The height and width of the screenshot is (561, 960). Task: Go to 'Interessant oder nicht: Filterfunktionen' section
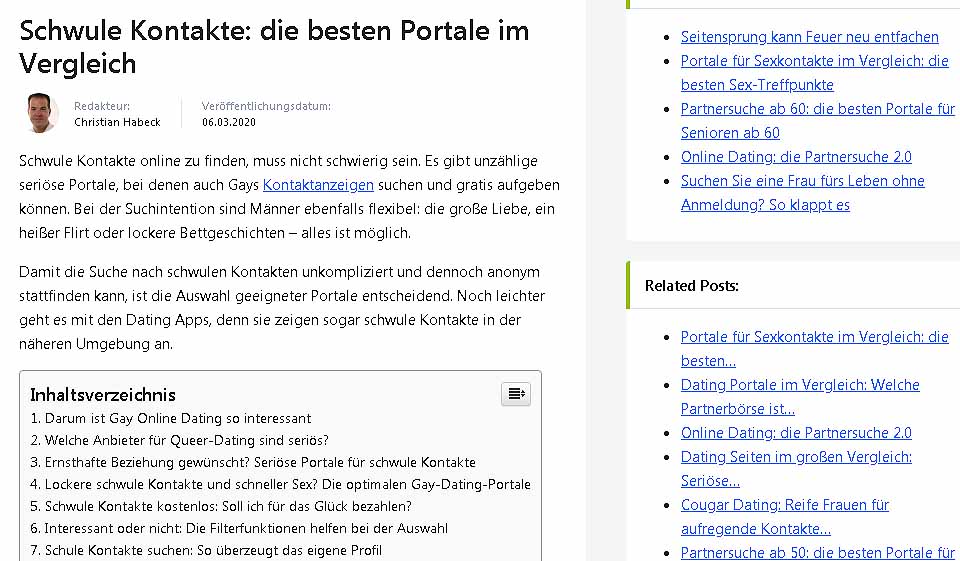239,528
